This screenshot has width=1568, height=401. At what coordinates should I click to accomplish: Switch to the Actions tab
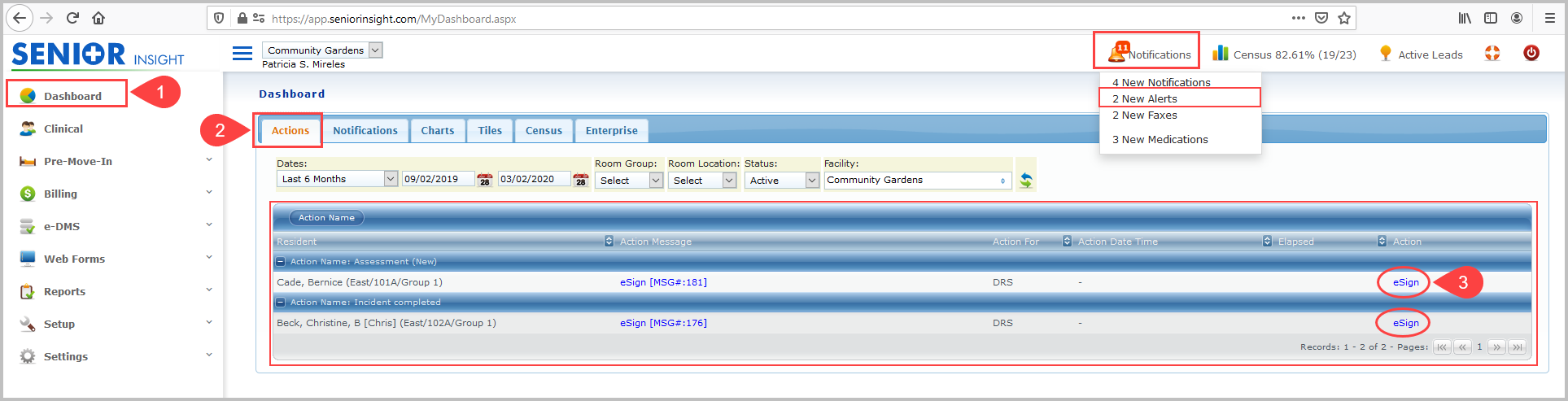pyautogui.click(x=290, y=130)
